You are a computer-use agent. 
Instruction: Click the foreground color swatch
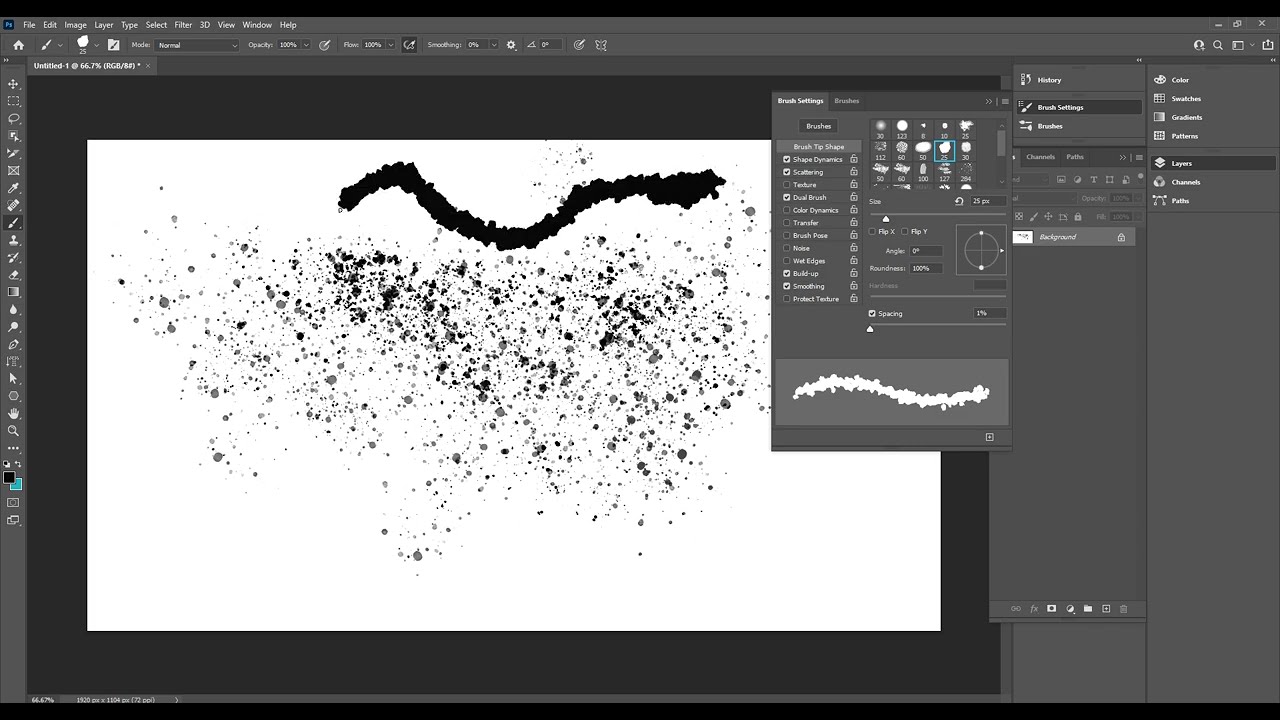(9, 478)
